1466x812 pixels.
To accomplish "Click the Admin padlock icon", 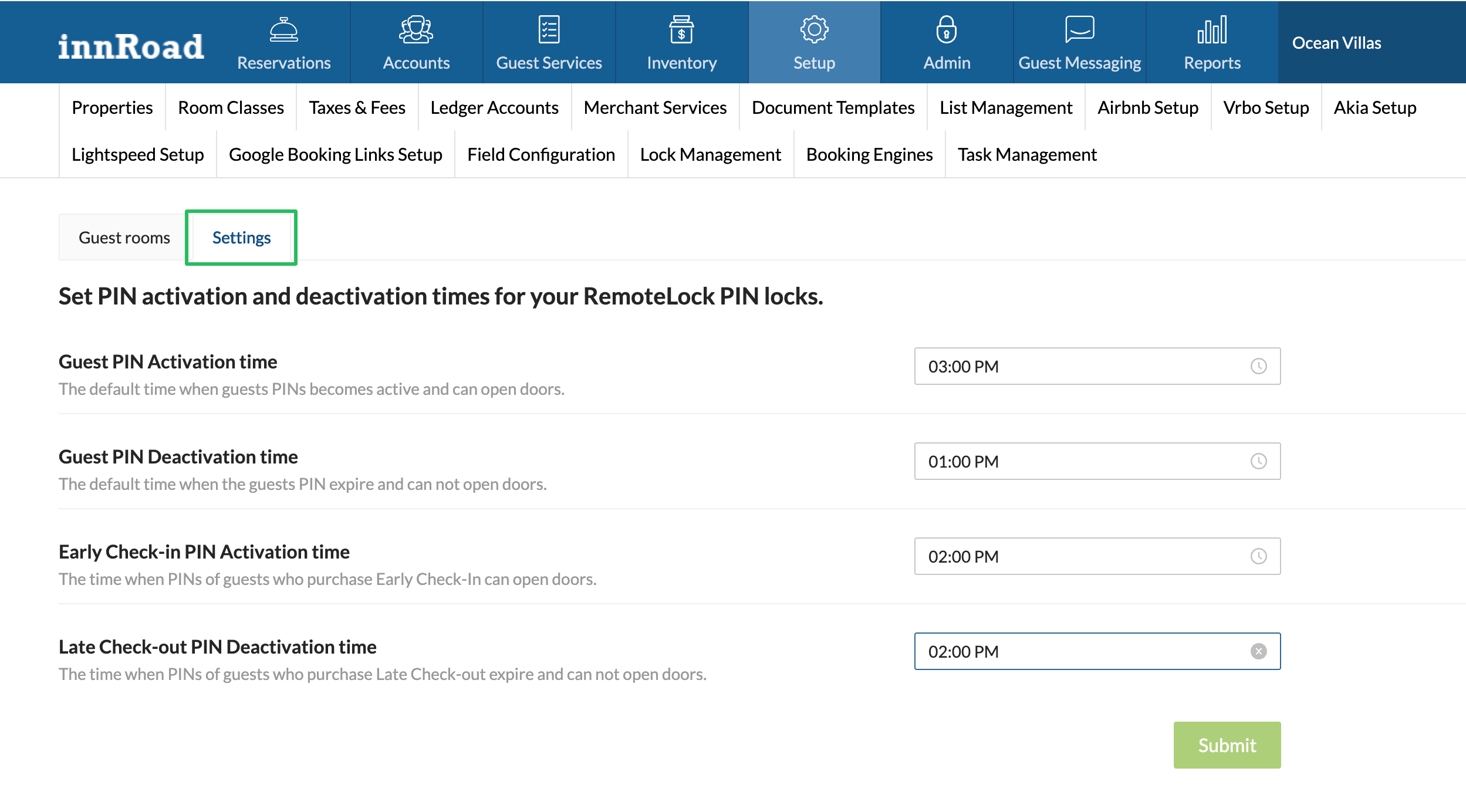I will click(x=947, y=29).
